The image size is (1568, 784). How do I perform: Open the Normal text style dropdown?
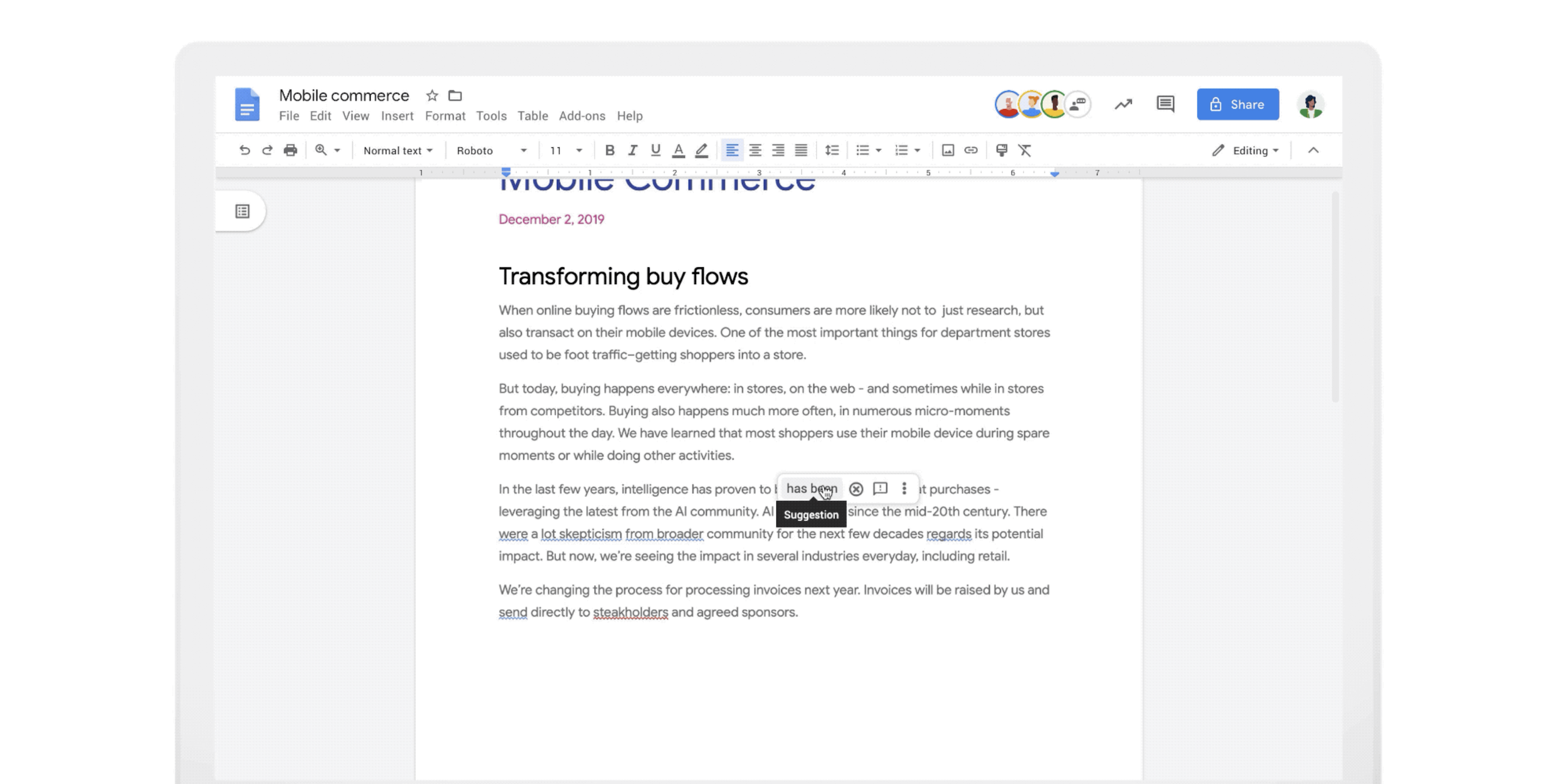pos(396,150)
